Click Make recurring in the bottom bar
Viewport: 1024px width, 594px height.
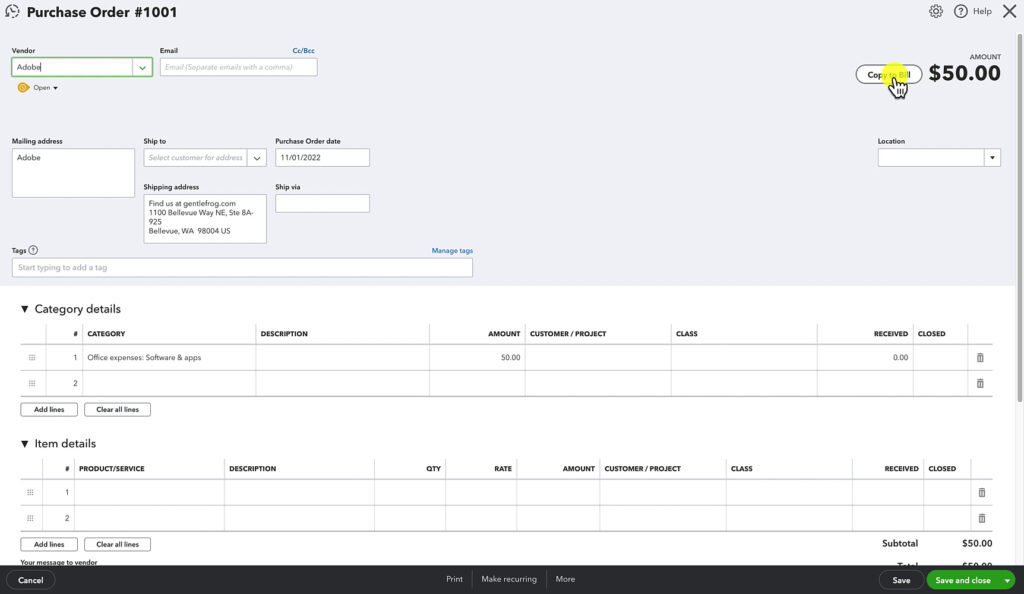pyautogui.click(x=507, y=578)
